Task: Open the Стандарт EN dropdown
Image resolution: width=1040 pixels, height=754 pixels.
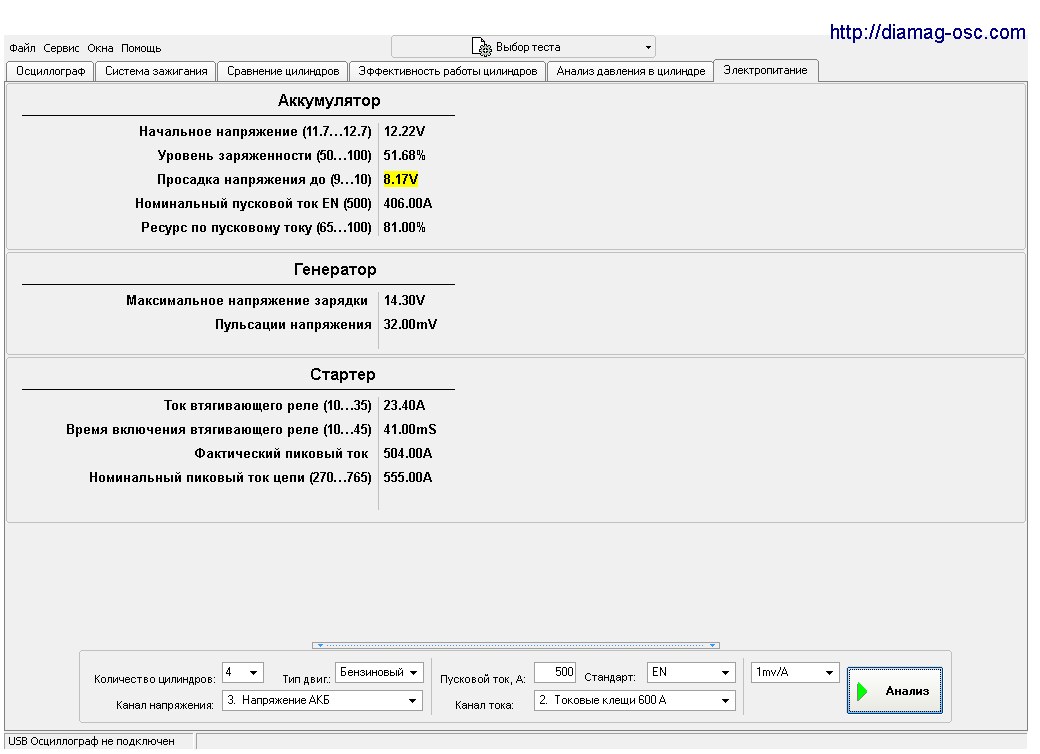Action: pyautogui.click(x=691, y=672)
